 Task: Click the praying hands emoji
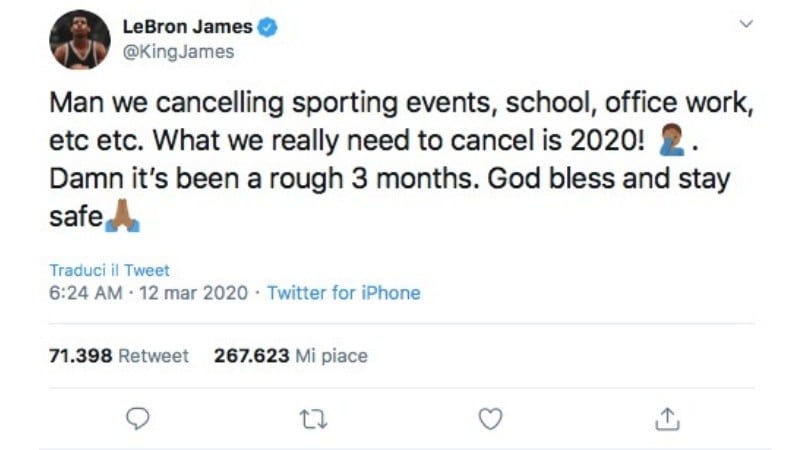pyautogui.click(x=122, y=216)
